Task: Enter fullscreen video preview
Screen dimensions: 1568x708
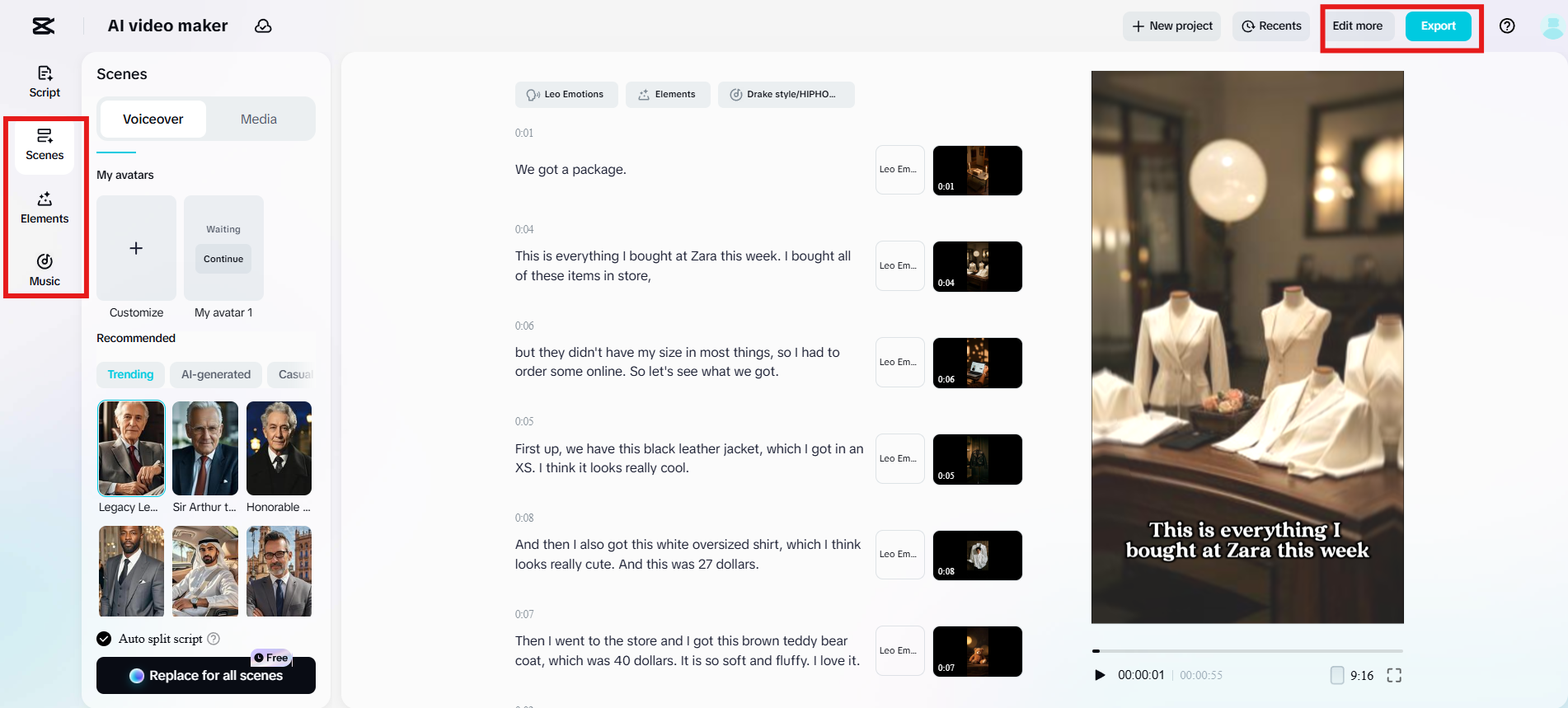Action: pyautogui.click(x=1394, y=676)
